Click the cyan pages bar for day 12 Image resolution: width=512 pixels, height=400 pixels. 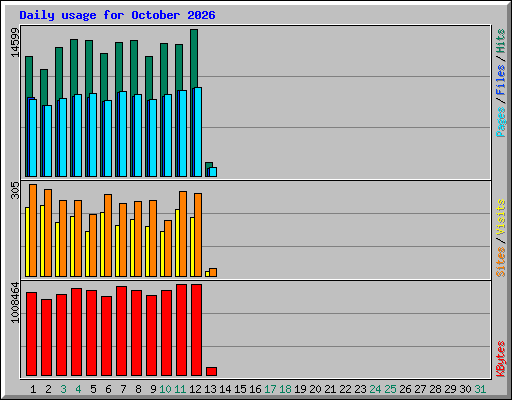[x=198, y=132]
